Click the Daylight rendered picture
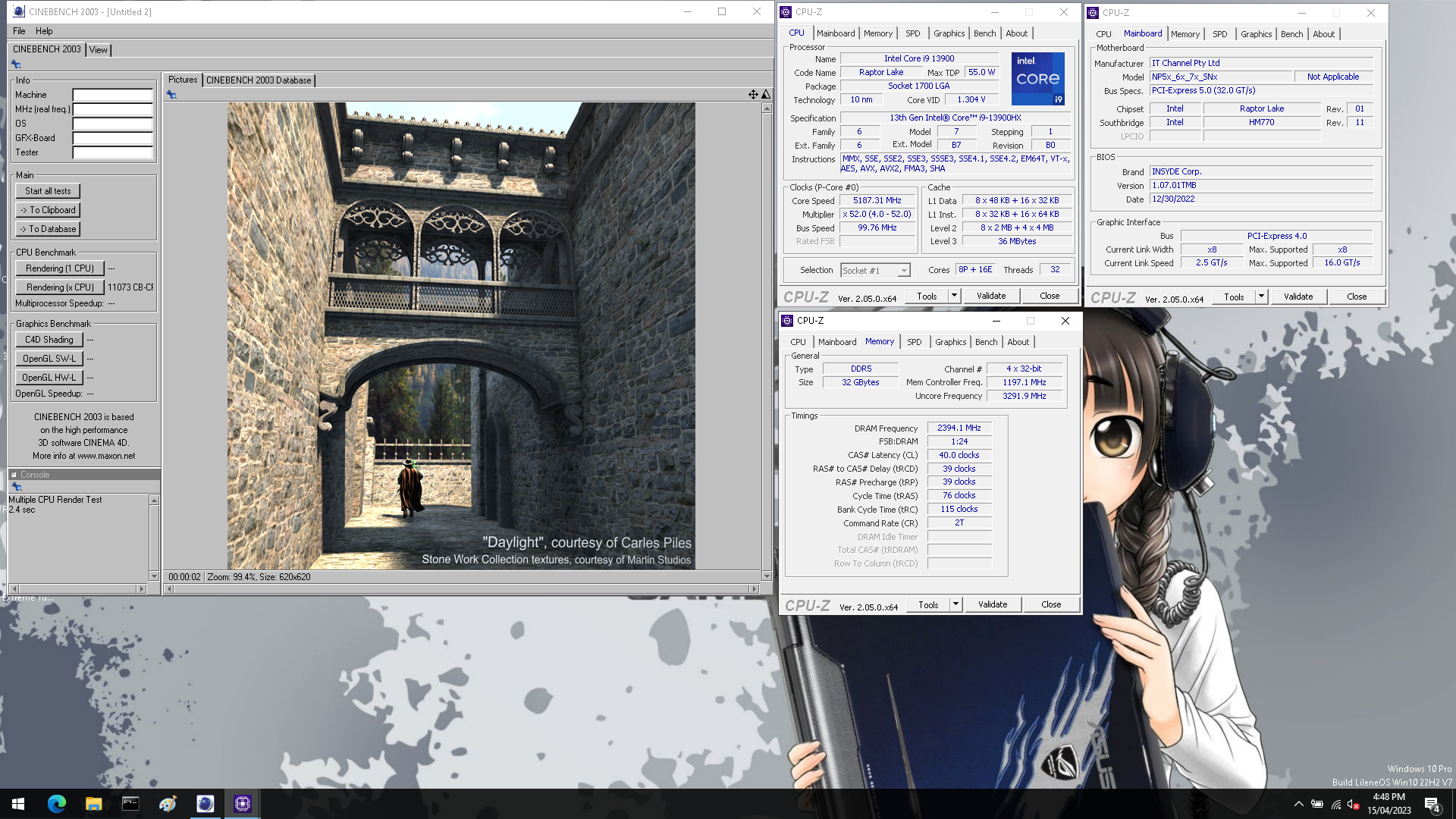Viewport: 1456px width, 819px height. (x=461, y=336)
